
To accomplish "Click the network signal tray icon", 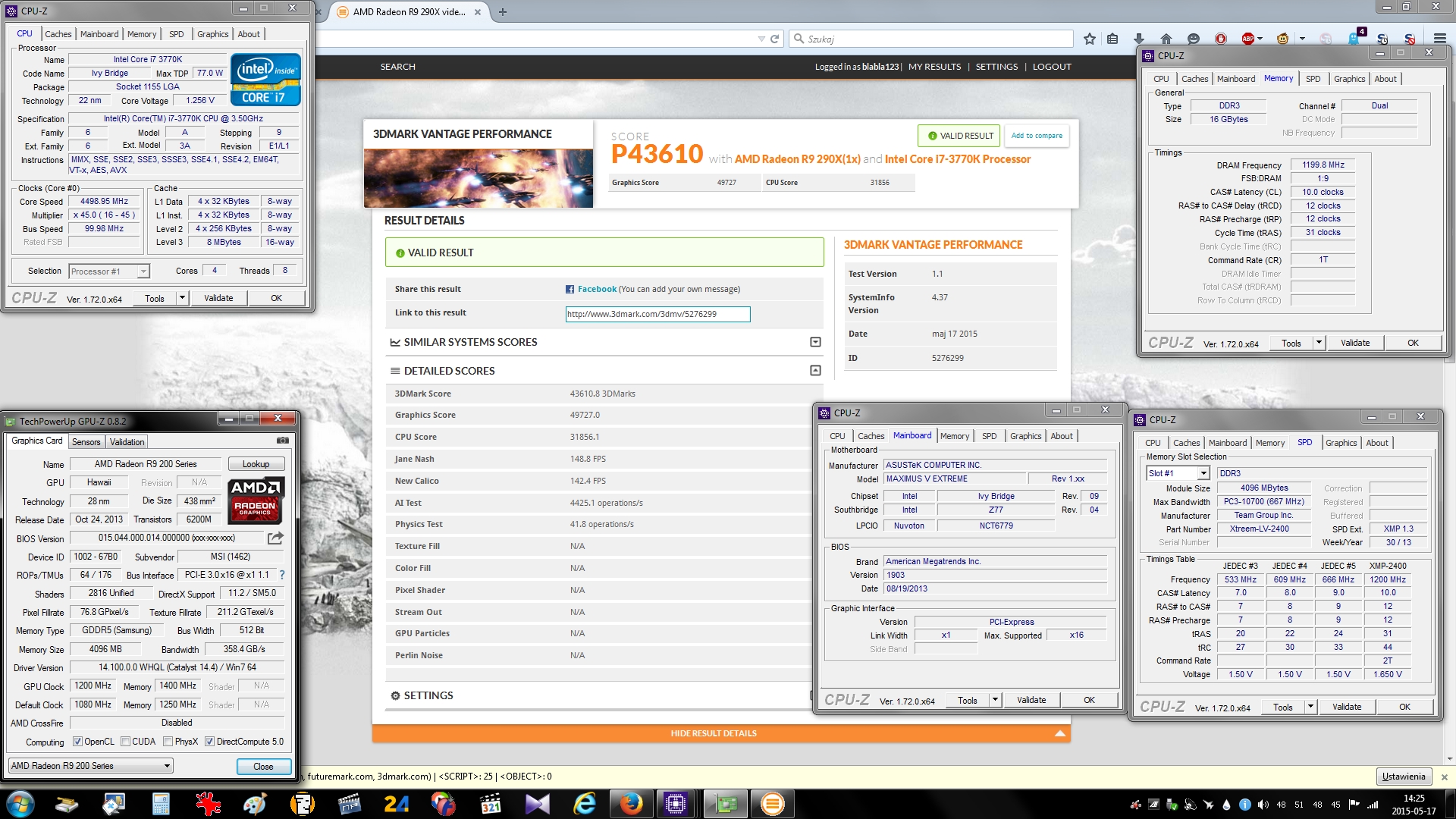I will 1373,805.
